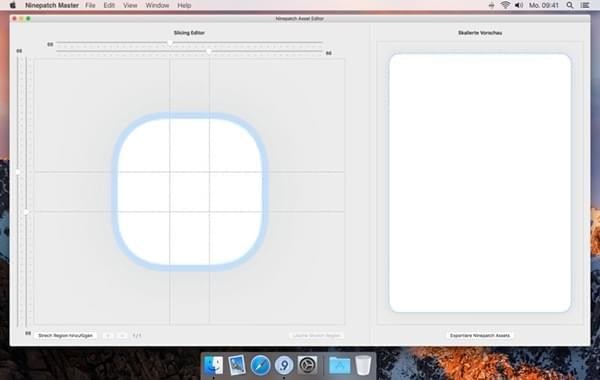Open the View menu
This screenshot has height=380, width=600.
(x=130, y=5)
